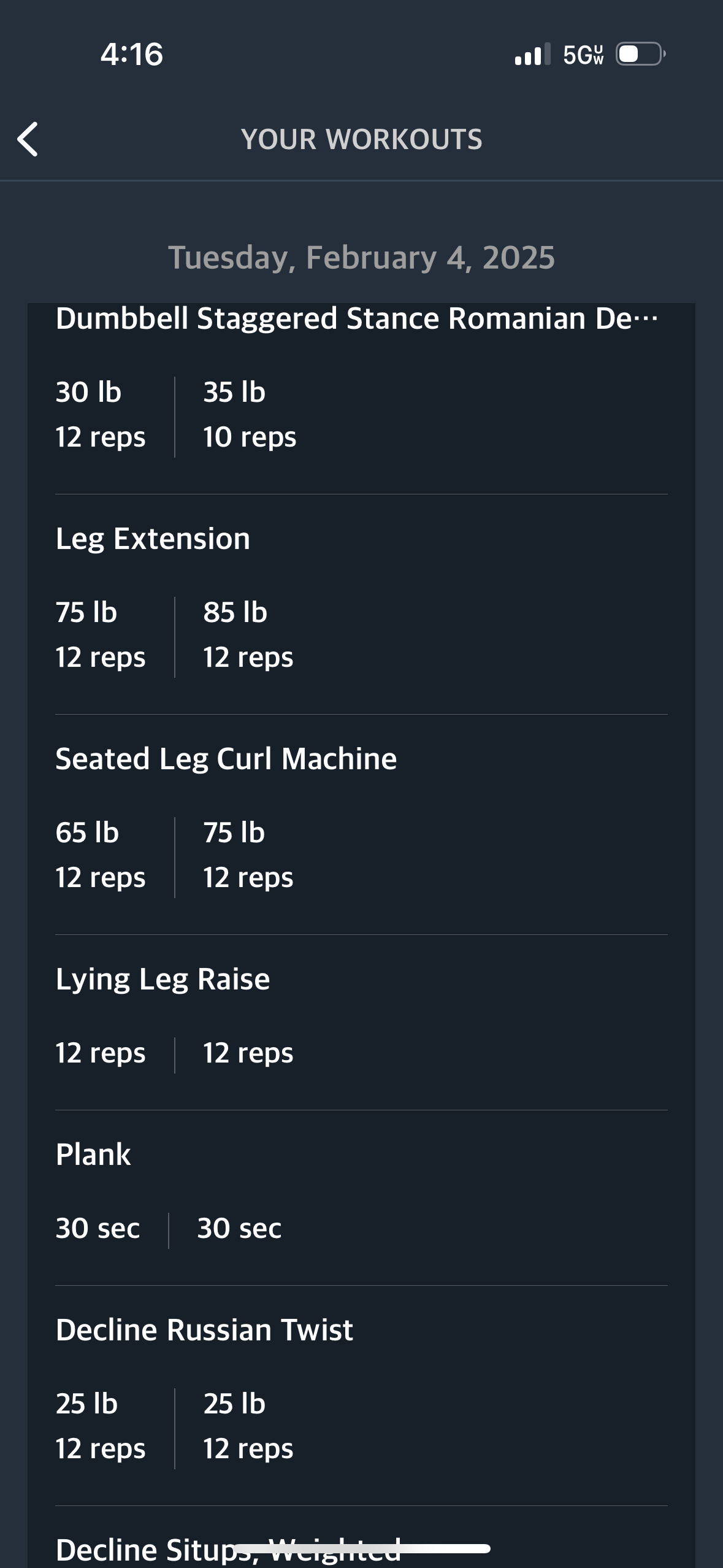Tap the battery indicator icon

pyautogui.click(x=641, y=54)
